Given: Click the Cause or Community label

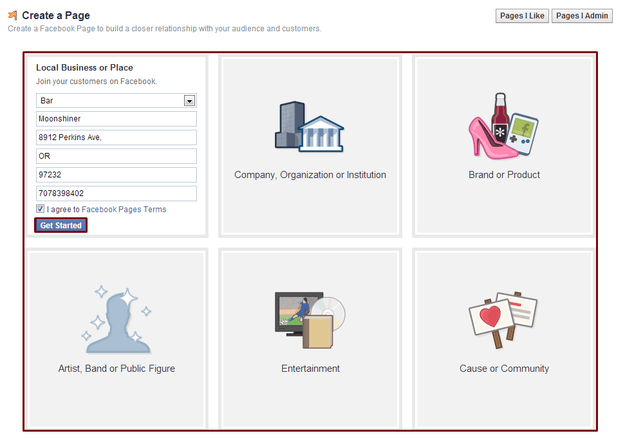Looking at the screenshot, I should pyautogui.click(x=504, y=368).
